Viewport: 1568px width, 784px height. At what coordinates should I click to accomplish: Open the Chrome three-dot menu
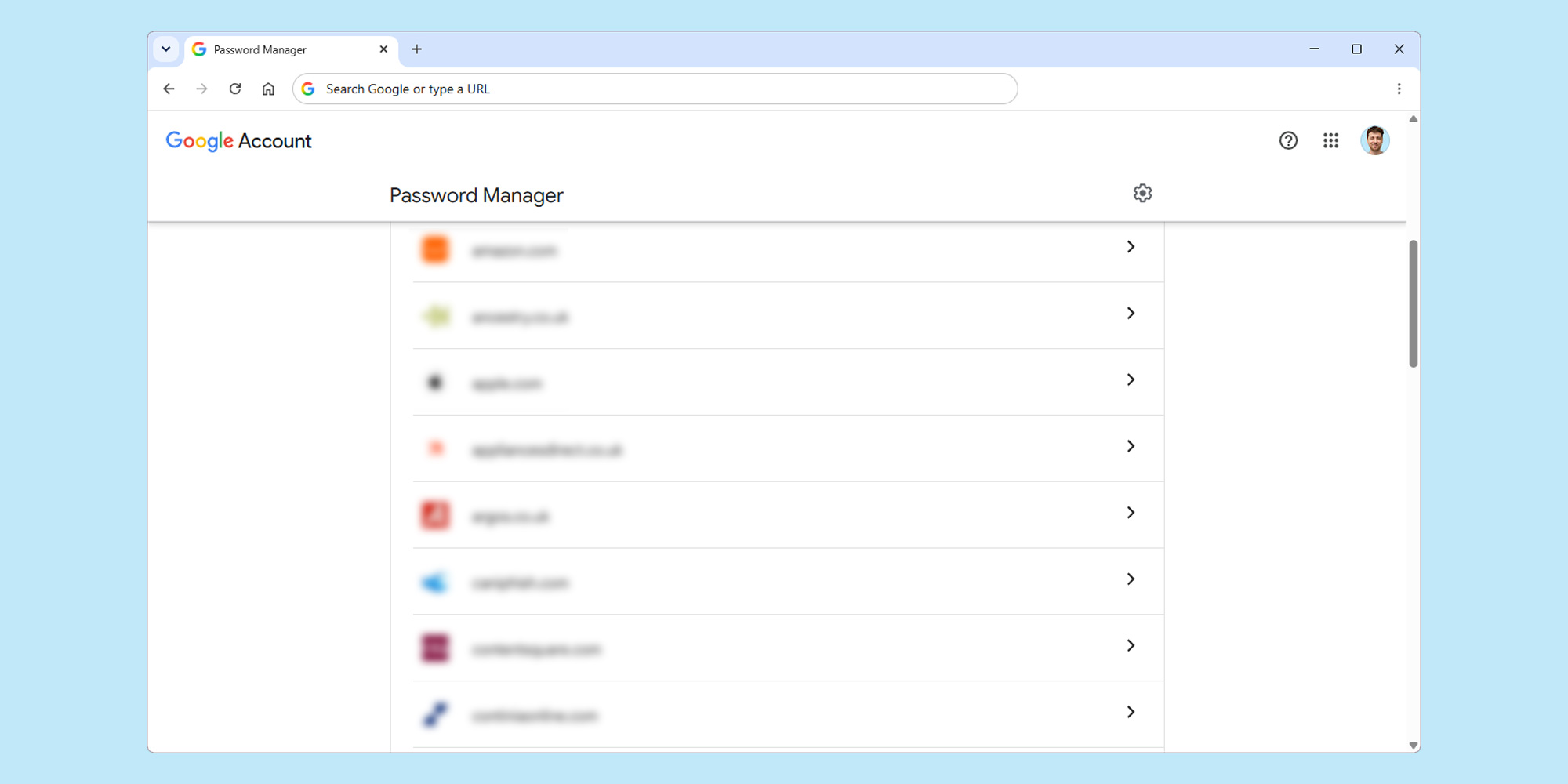[1399, 89]
